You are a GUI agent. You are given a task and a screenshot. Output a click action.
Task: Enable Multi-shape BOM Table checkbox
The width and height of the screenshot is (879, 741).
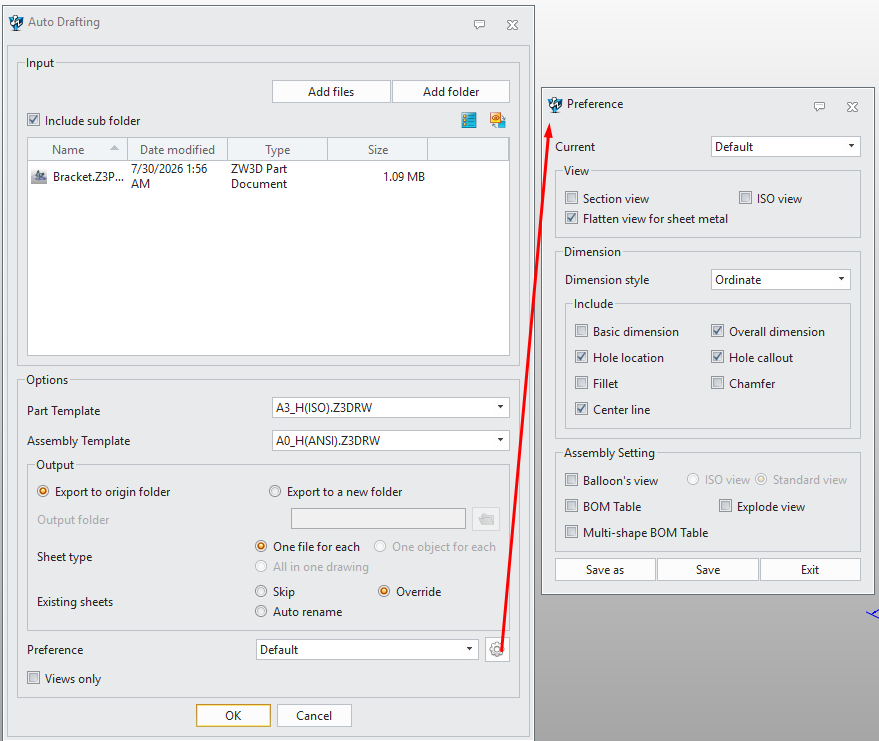coord(571,532)
